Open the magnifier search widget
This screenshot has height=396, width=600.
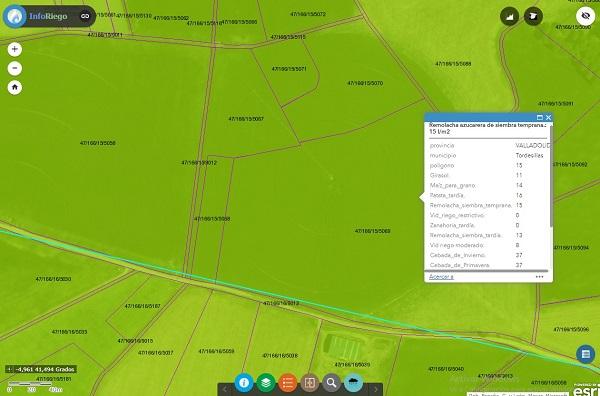[331, 383]
